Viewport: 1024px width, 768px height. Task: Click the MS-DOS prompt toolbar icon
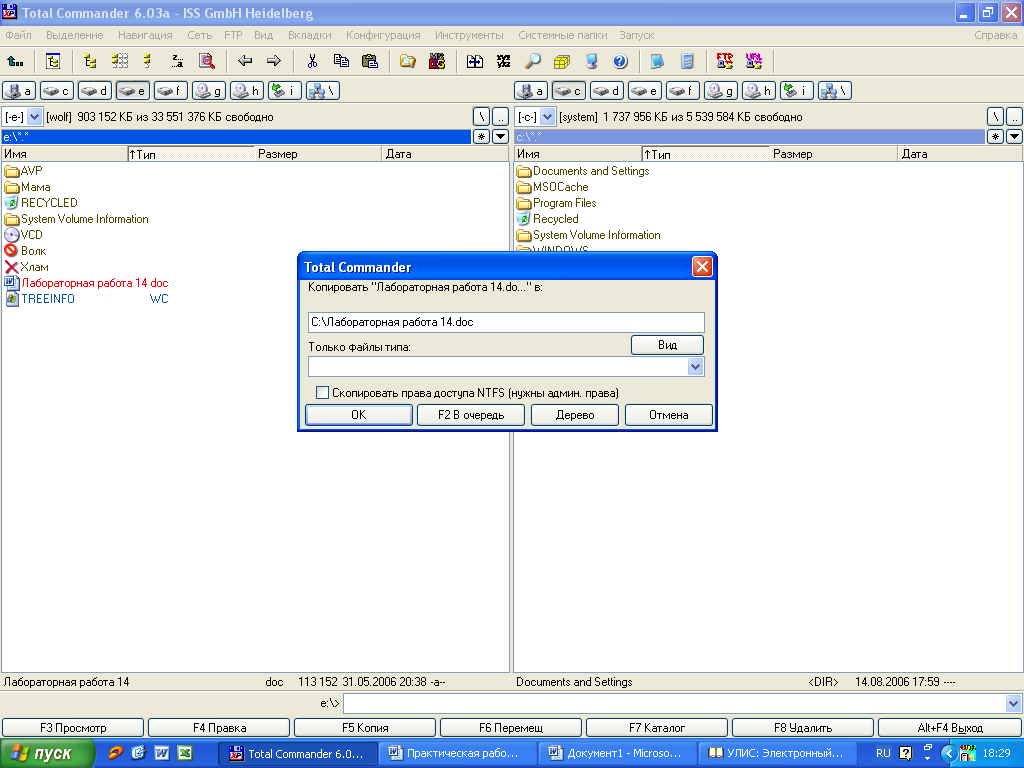(437, 61)
